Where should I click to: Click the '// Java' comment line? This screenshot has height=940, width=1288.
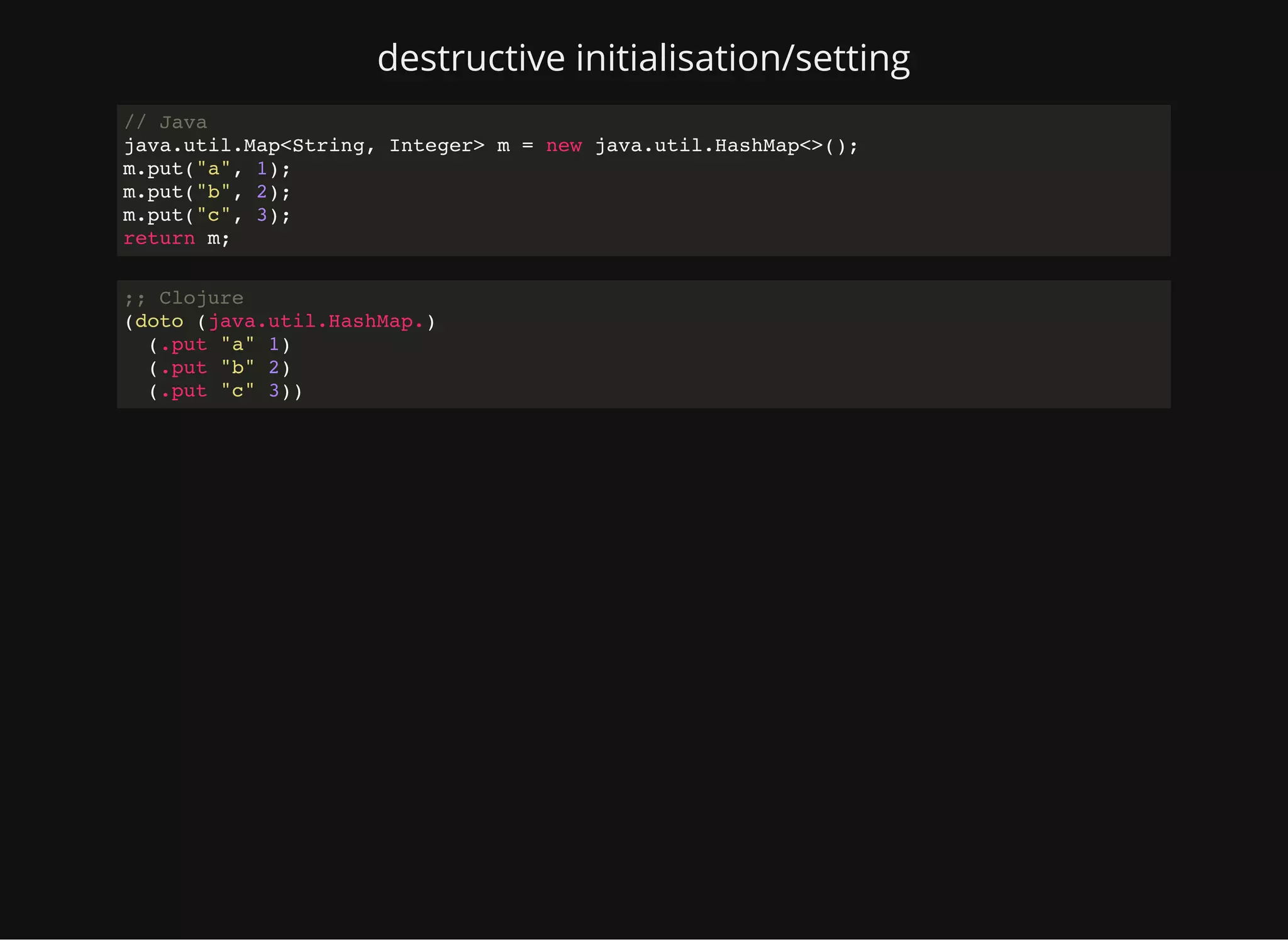pos(165,122)
